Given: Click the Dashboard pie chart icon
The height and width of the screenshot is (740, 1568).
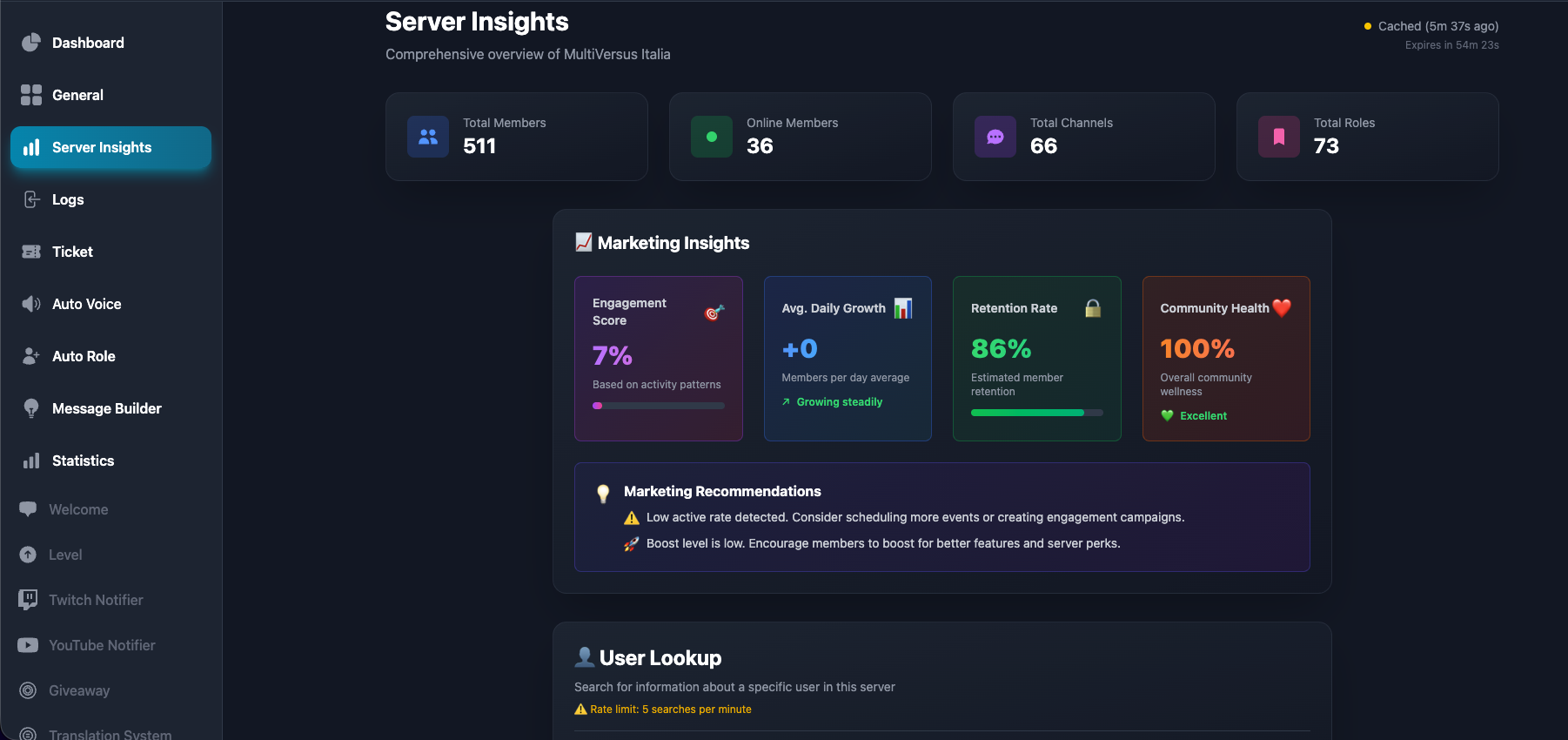Looking at the screenshot, I should (31, 43).
